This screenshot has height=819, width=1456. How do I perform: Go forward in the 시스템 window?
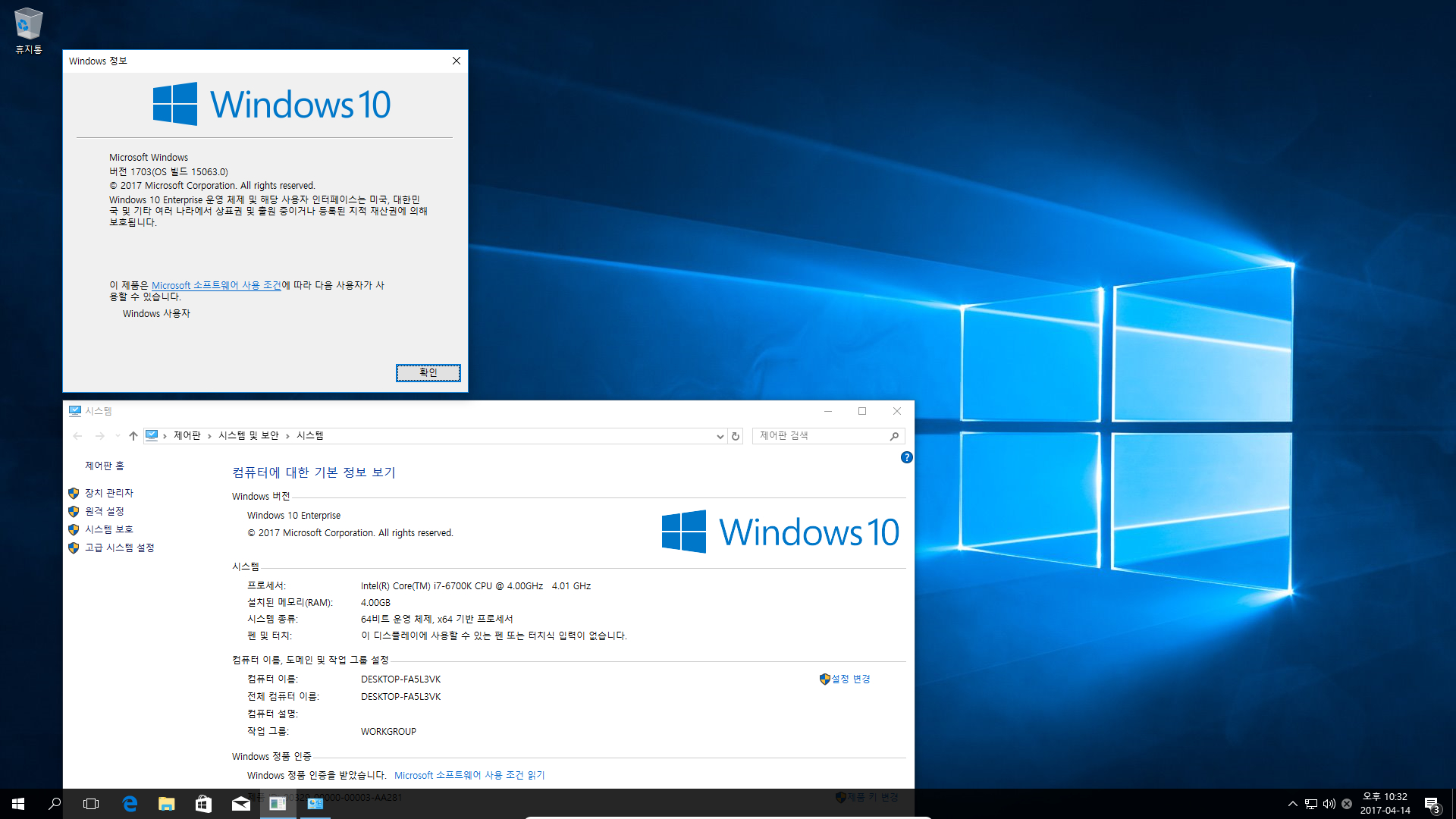(x=100, y=436)
